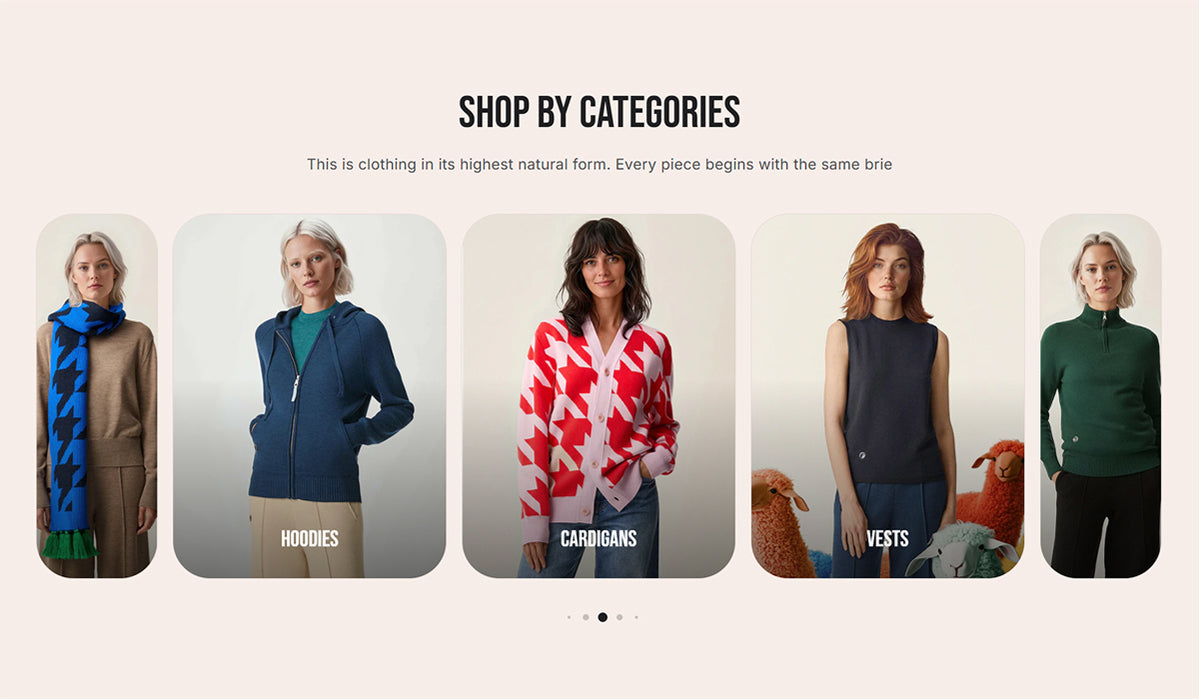Select the grey dot right of active dot

pyautogui.click(x=619, y=617)
